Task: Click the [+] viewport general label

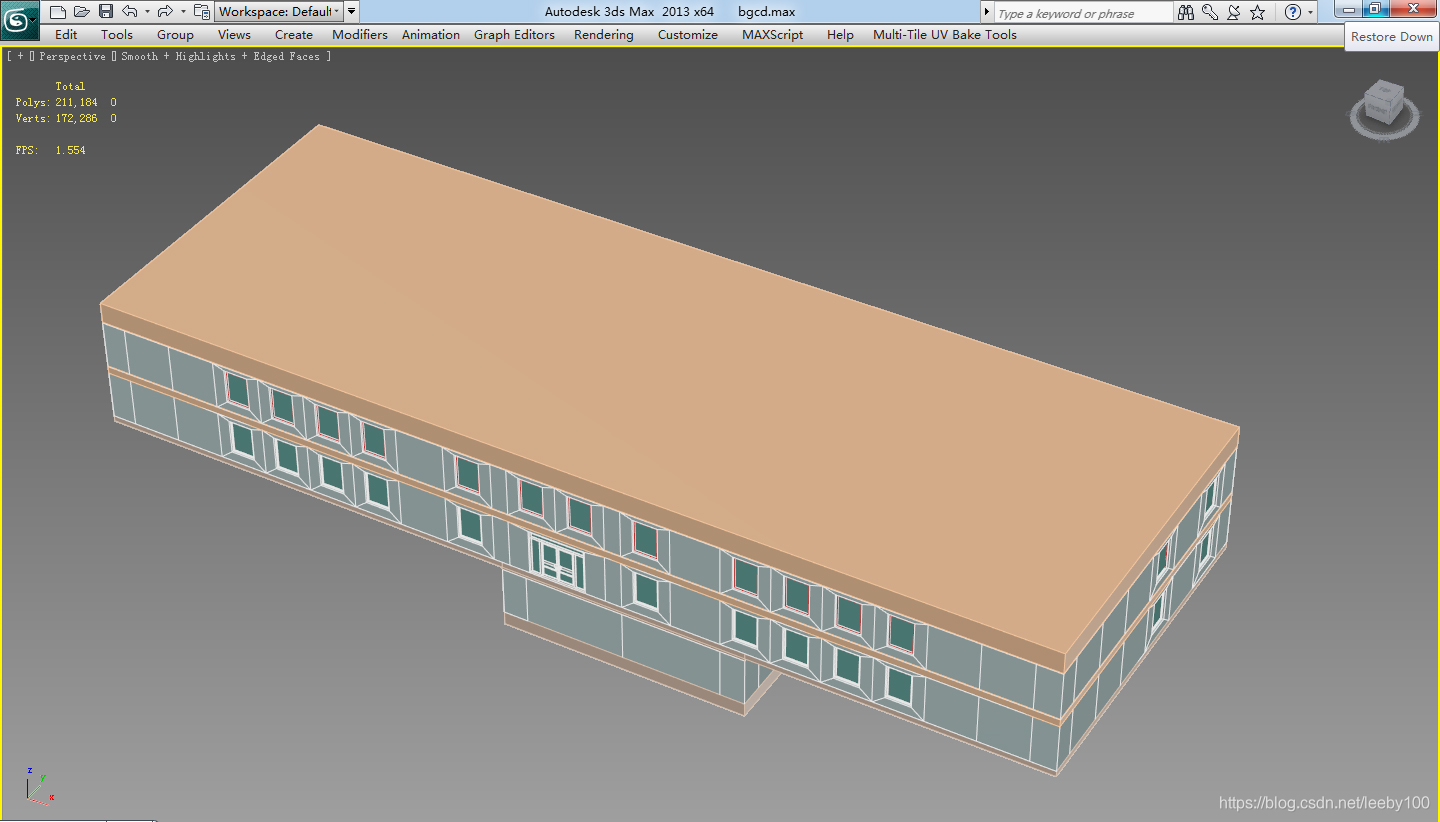Action: pyautogui.click(x=20, y=57)
